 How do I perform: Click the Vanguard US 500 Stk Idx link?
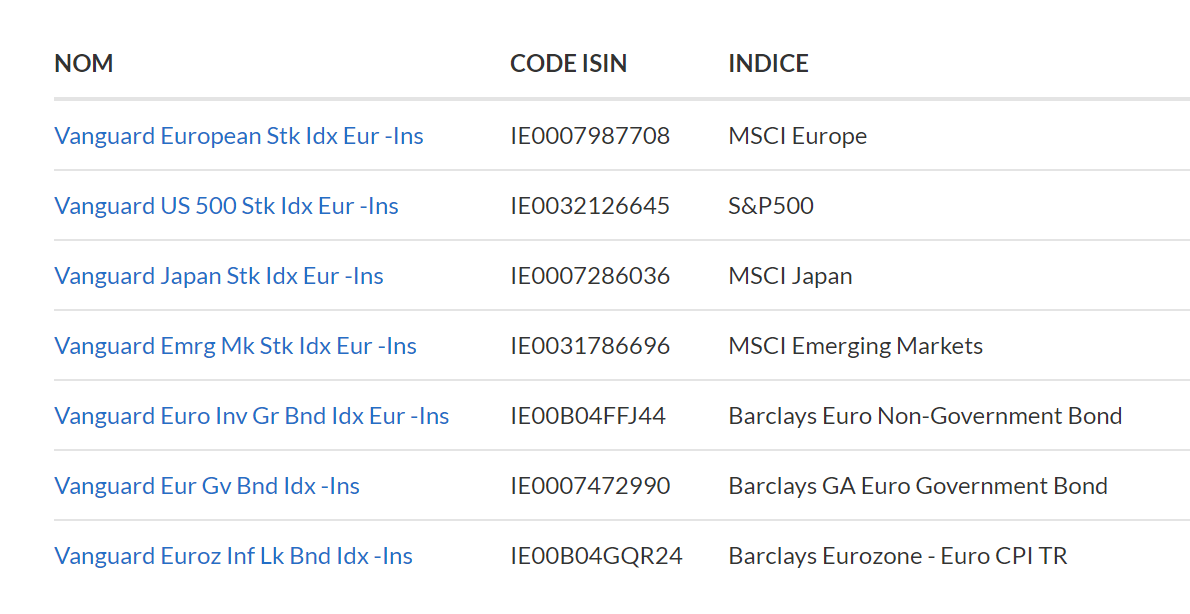tap(226, 206)
